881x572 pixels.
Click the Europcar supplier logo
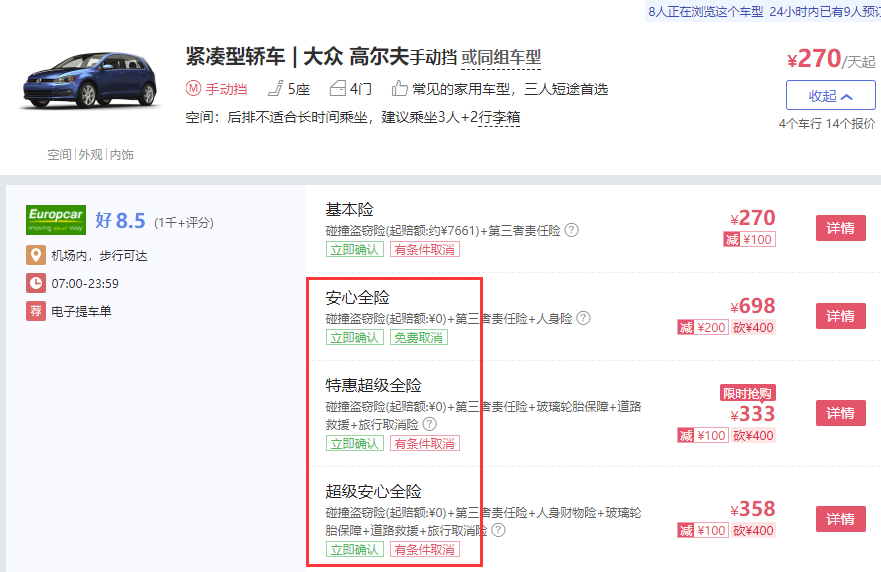click(x=55, y=220)
